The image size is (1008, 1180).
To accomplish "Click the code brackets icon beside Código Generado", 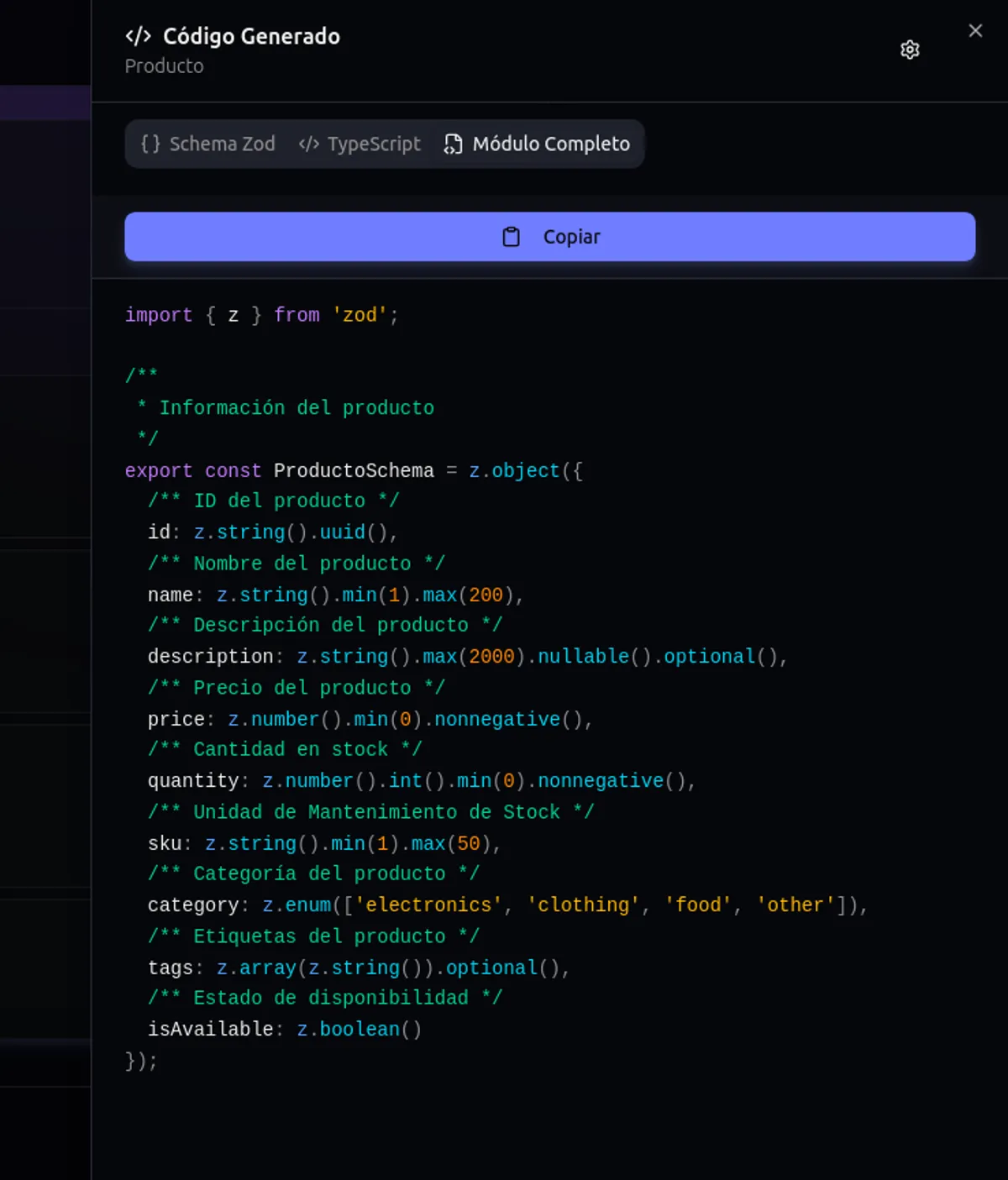I will coord(139,36).
